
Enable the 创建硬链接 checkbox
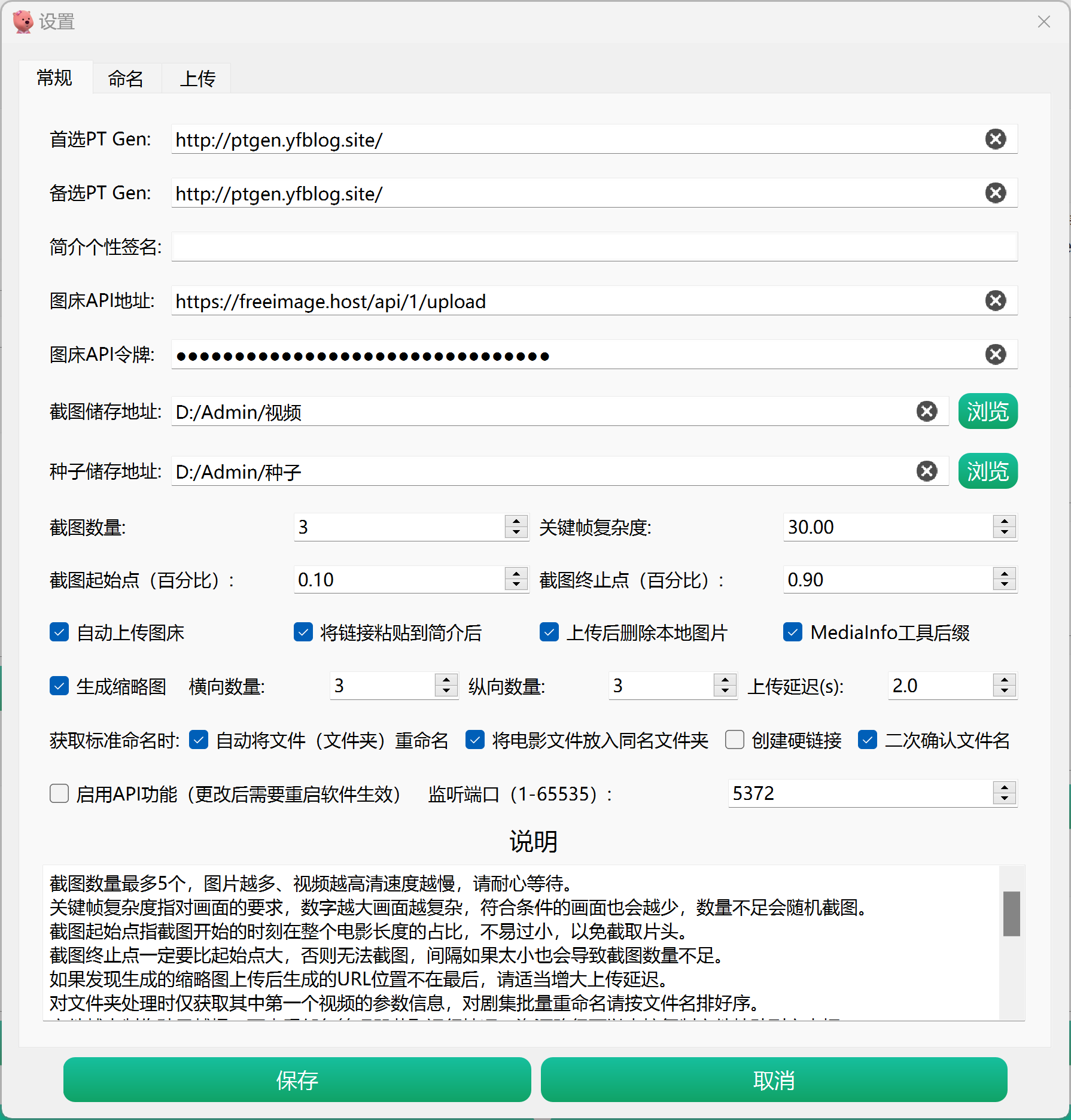[735, 740]
